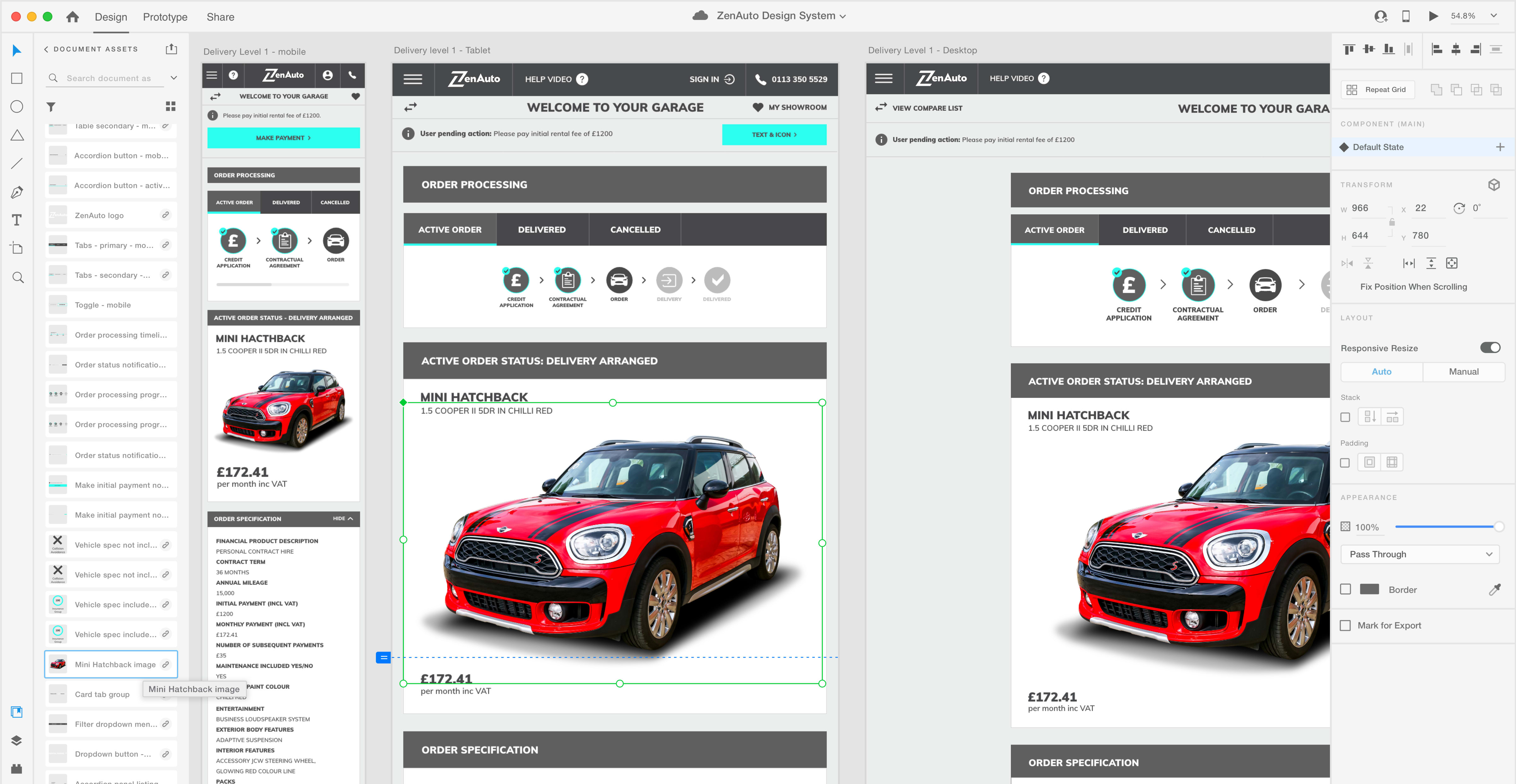1516x784 pixels.
Task: Open the Share tab
Action: coord(220,17)
